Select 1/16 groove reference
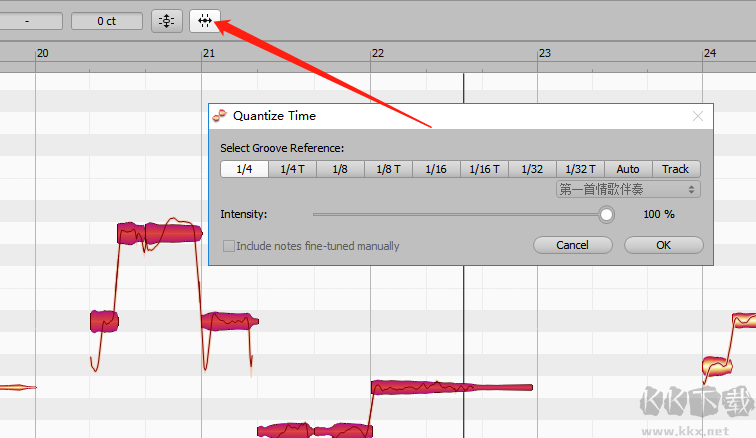This screenshot has height=438, width=756. 436,169
